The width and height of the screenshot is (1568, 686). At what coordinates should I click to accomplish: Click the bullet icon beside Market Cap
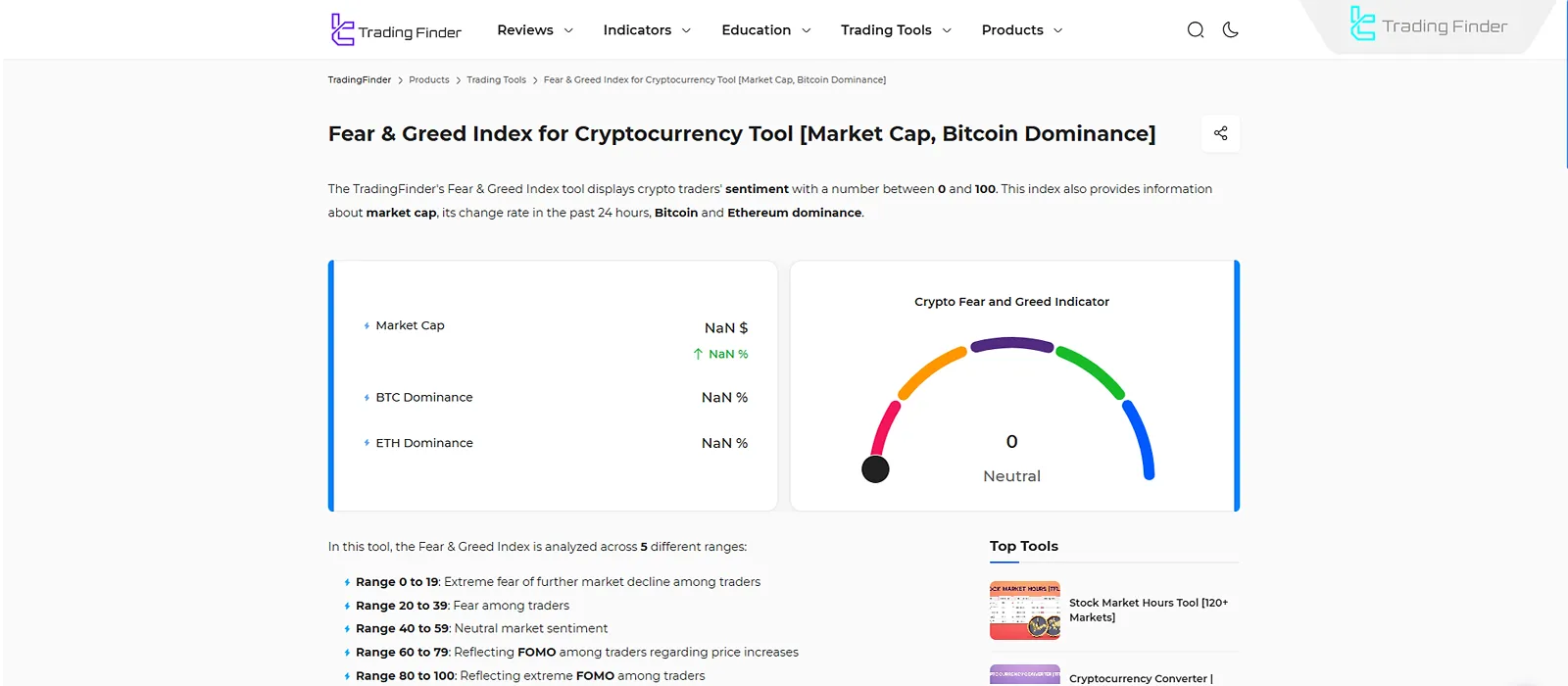[x=367, y=325]
